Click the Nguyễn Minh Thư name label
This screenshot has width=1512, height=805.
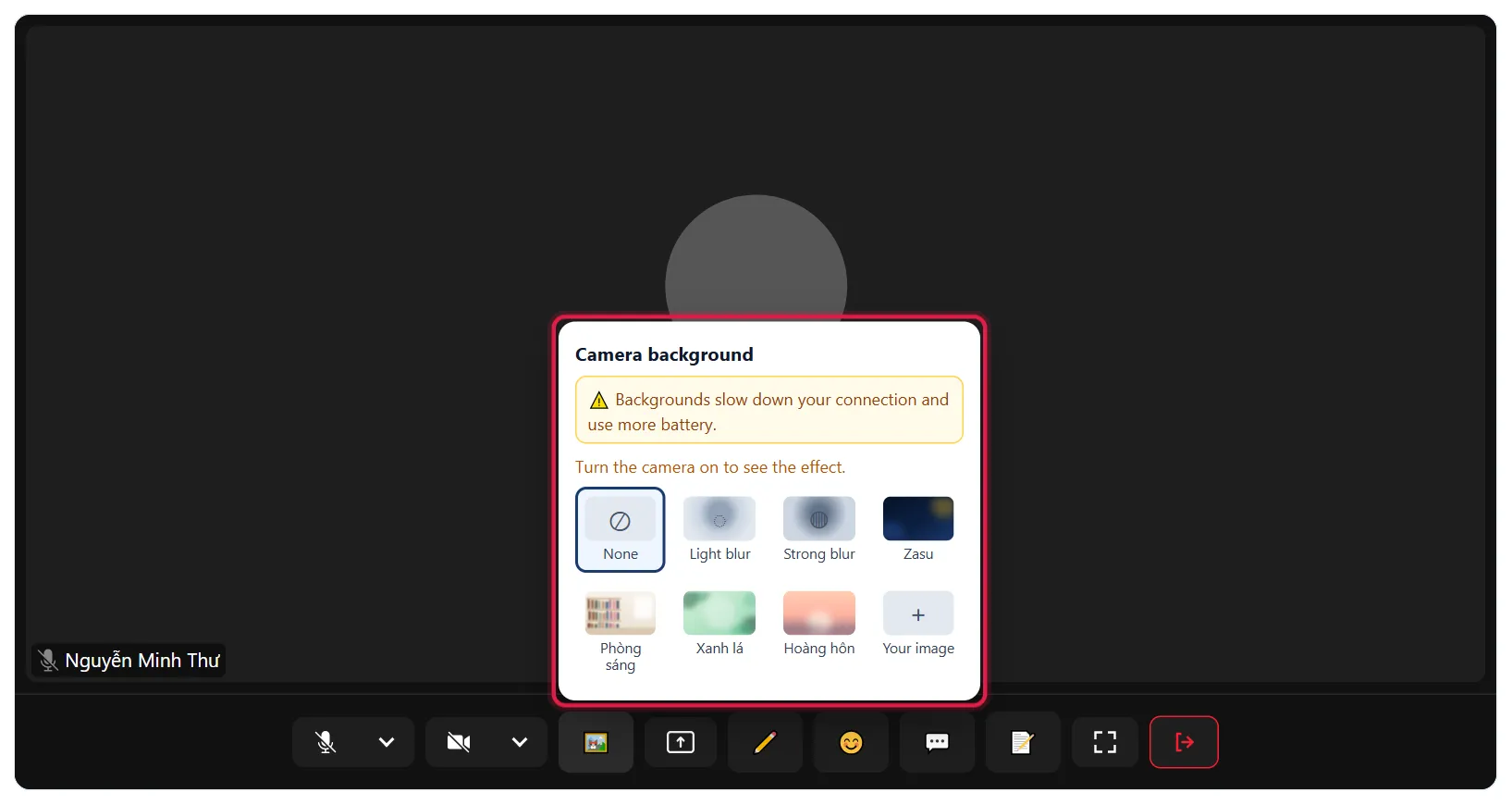coord(129,661)
